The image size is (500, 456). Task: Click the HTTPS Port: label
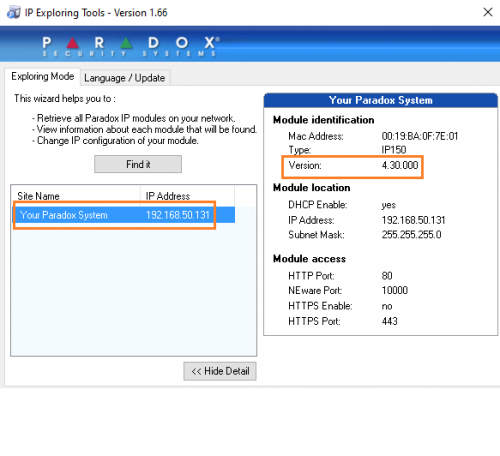314,321
